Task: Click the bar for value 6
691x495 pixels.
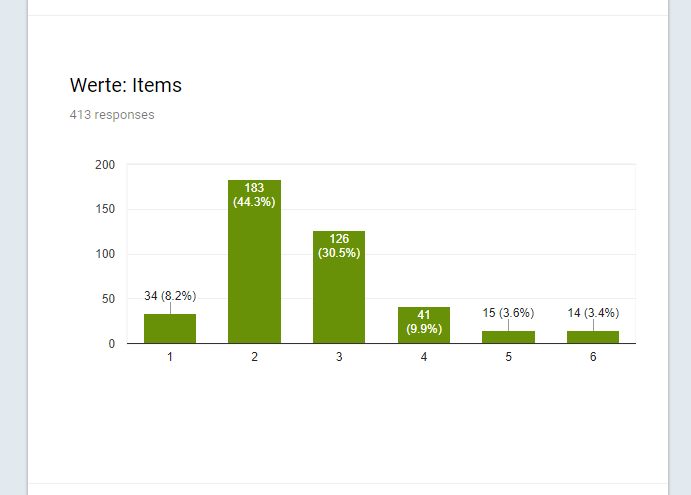Action: pyautogui.click(x=593, y=337)
